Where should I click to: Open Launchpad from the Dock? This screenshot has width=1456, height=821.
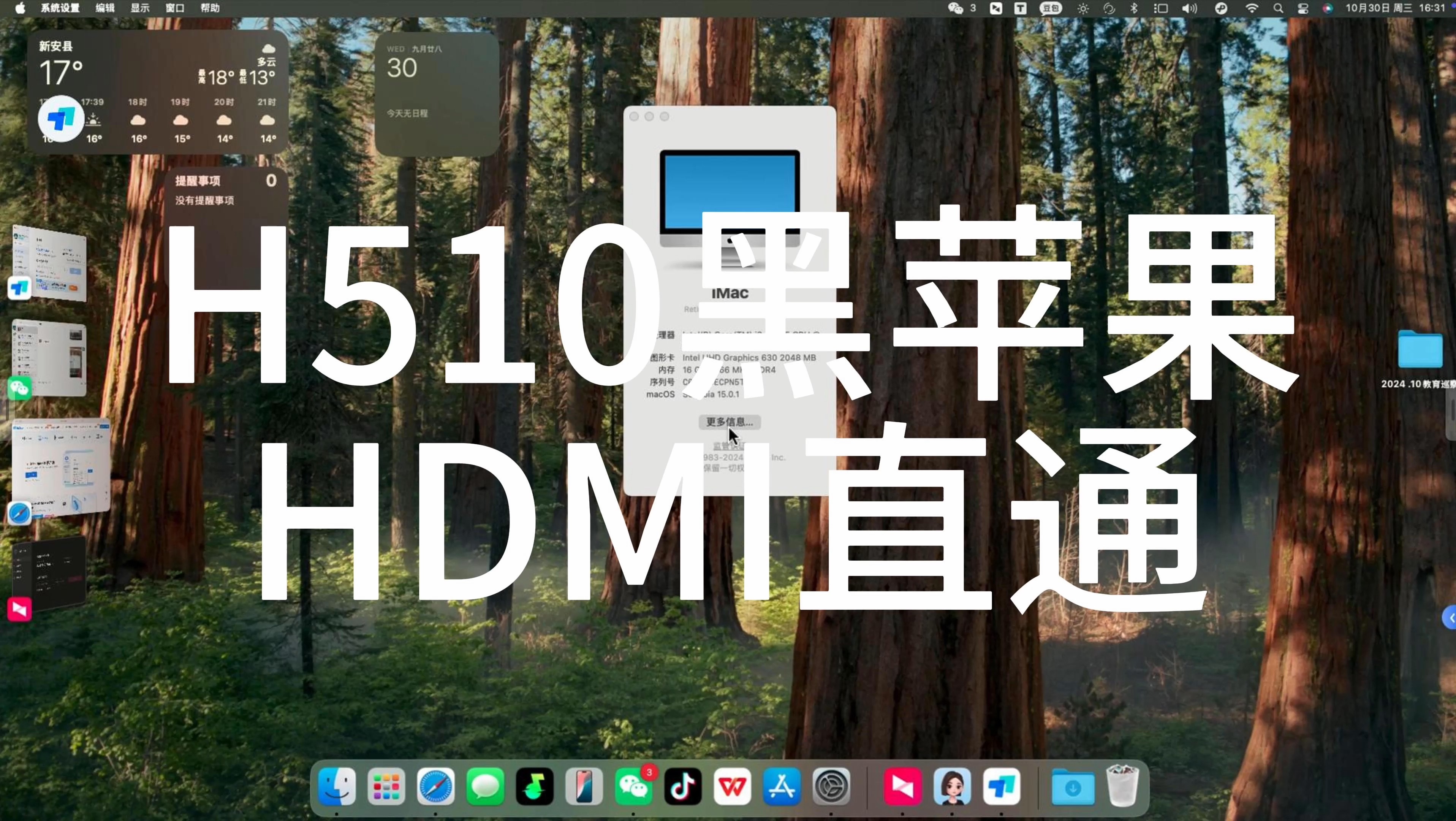pyautogui.click(x=386, y=786)
